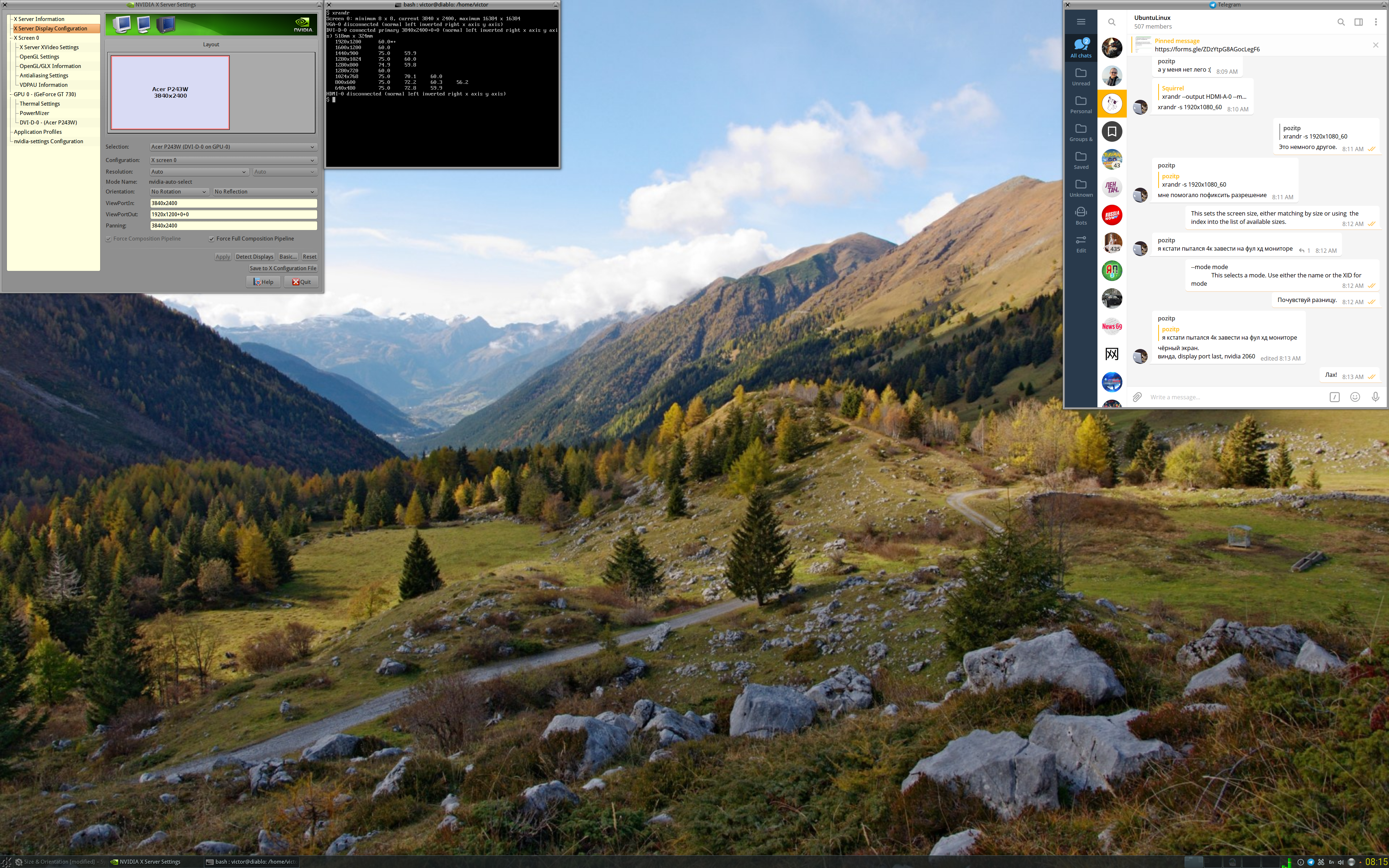Open the Configuration X screen dropdown

(x=233, y=160)
